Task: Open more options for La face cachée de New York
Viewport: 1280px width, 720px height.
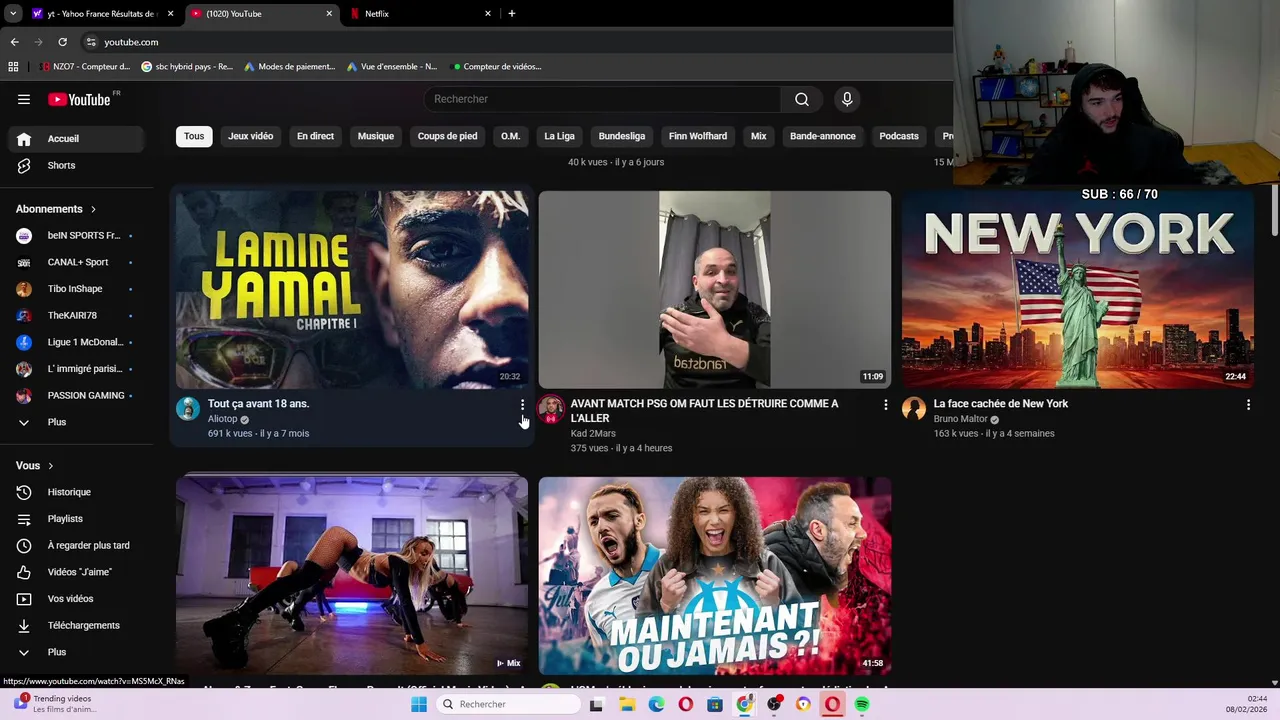Action: [x=1248, y=405]
